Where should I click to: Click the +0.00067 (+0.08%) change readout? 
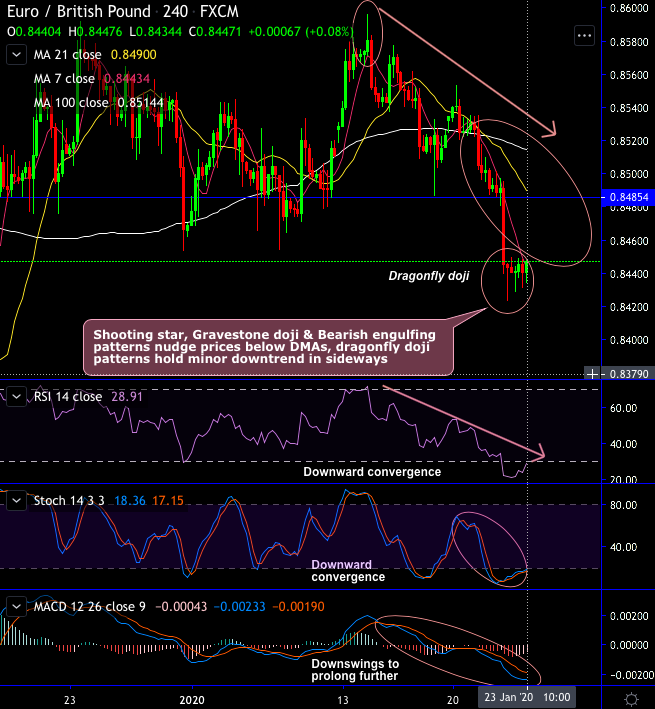point(301,32)
